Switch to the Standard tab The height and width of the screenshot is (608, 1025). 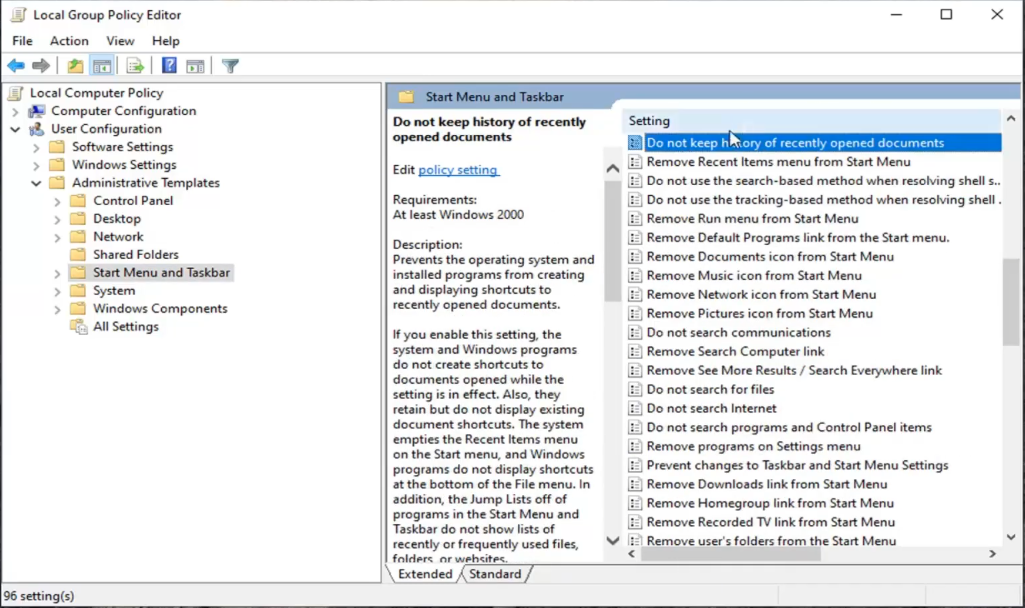coord(495,574)
